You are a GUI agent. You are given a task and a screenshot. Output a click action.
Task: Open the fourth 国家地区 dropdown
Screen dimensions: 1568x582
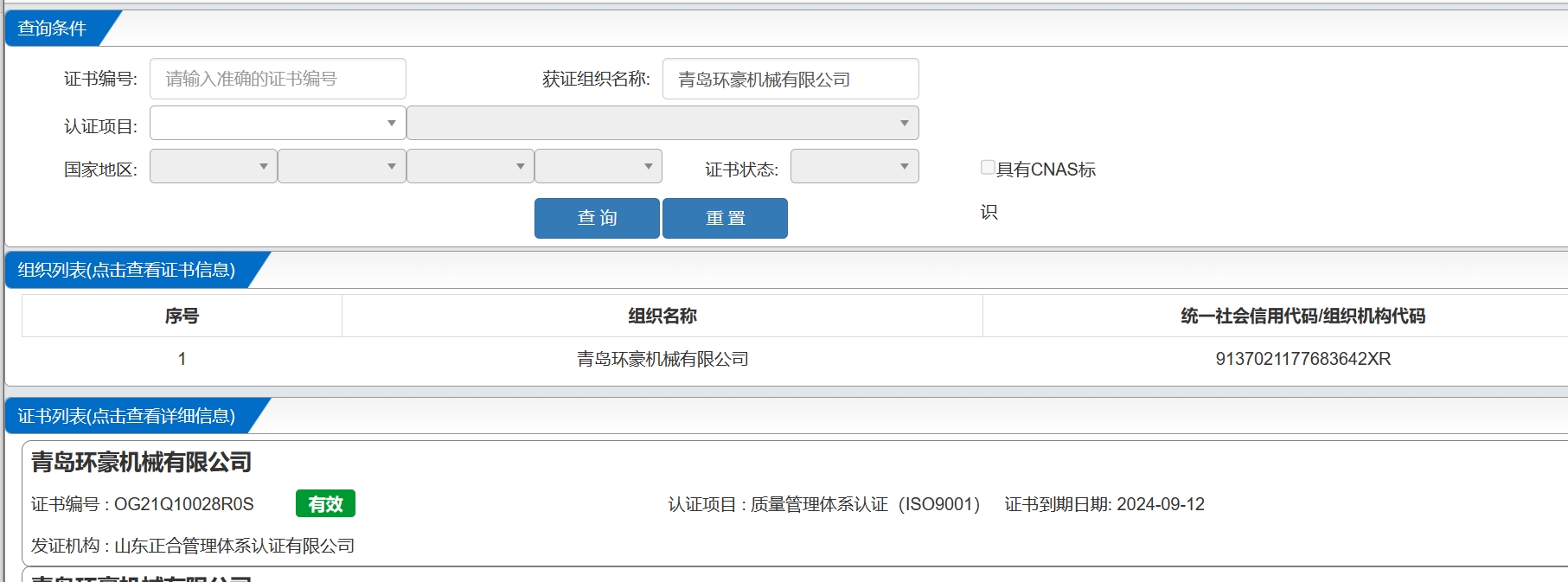(x=598, y=166)
